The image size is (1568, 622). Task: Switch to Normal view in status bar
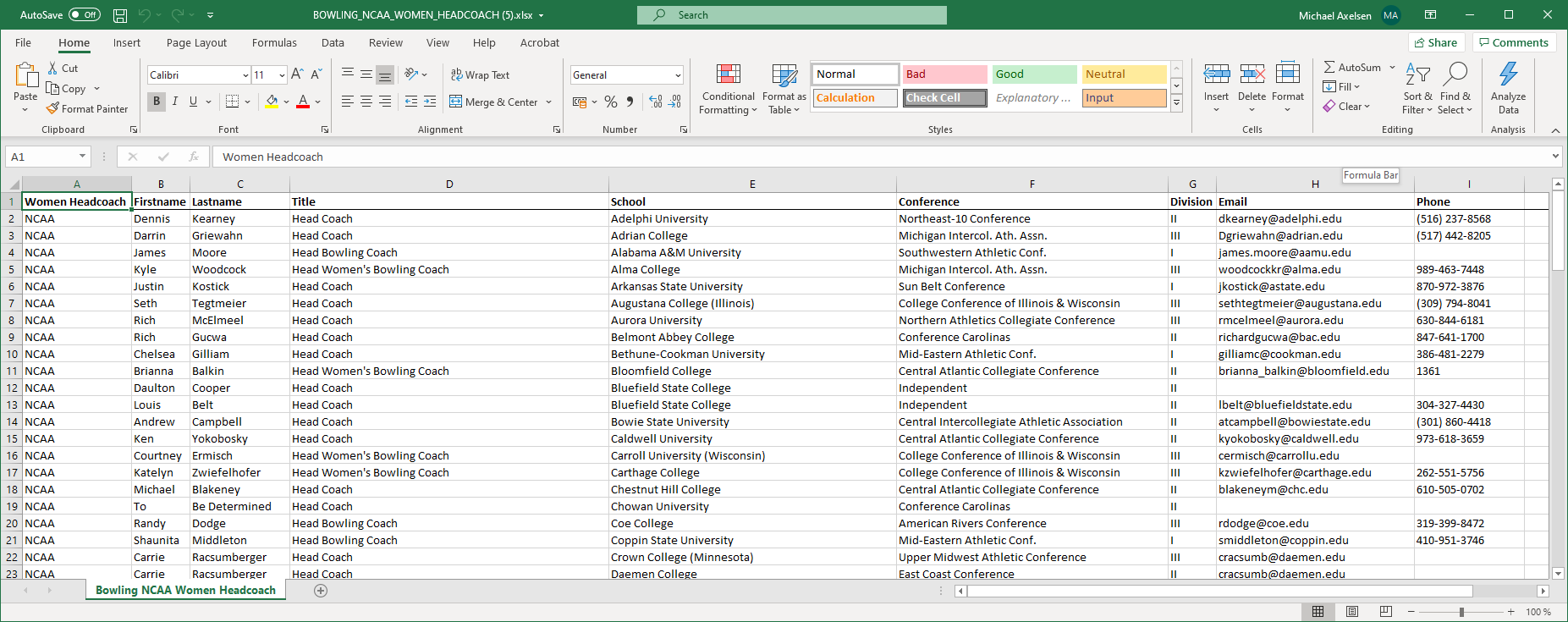(x=1318, y=612)
